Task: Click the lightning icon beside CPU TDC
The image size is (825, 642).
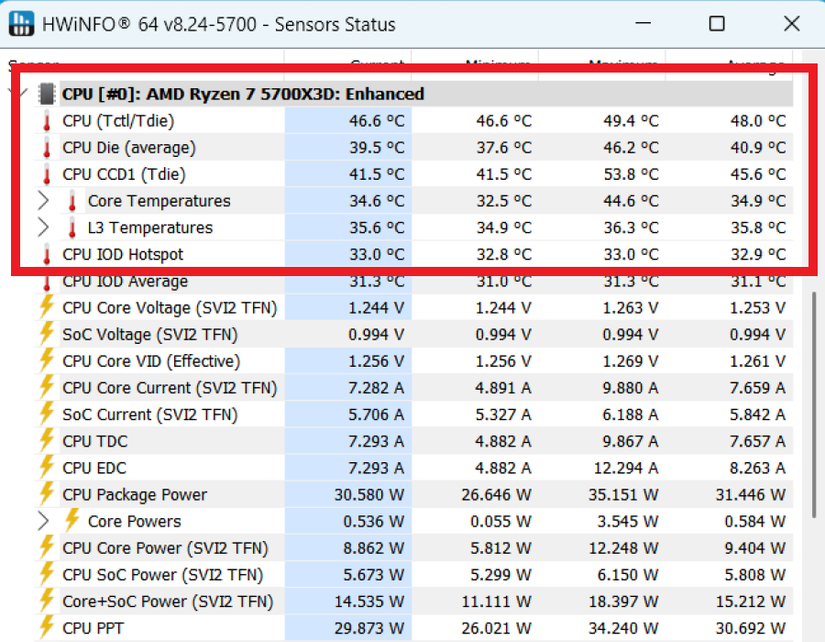Action: pos(47,441)
